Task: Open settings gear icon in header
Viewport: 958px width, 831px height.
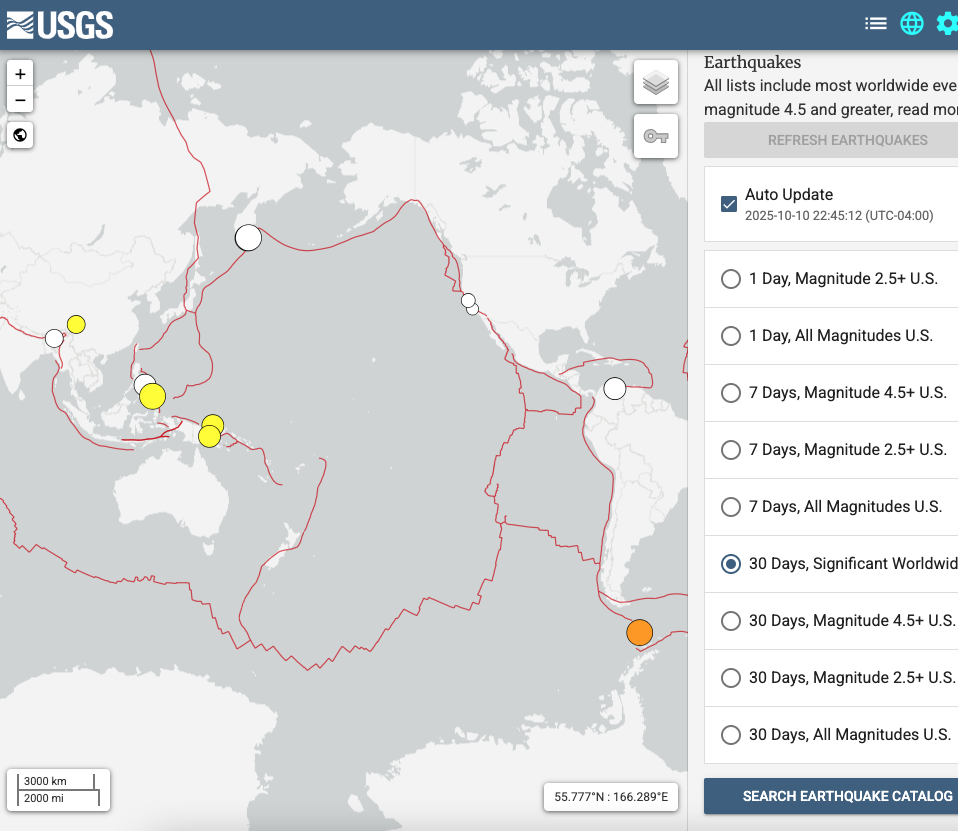Action: [946, 24]
